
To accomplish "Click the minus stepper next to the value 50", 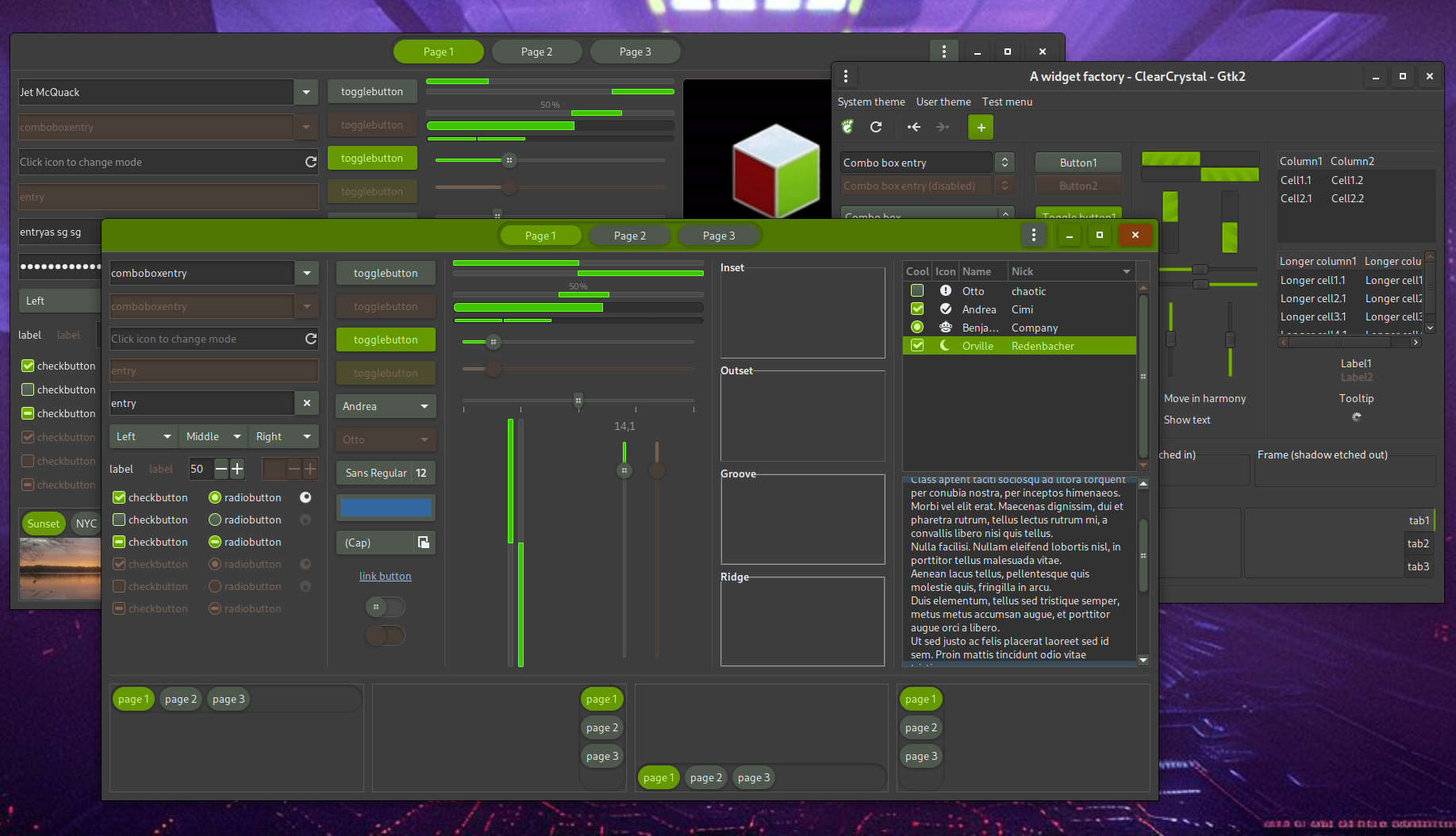I will tap(221, 469).
